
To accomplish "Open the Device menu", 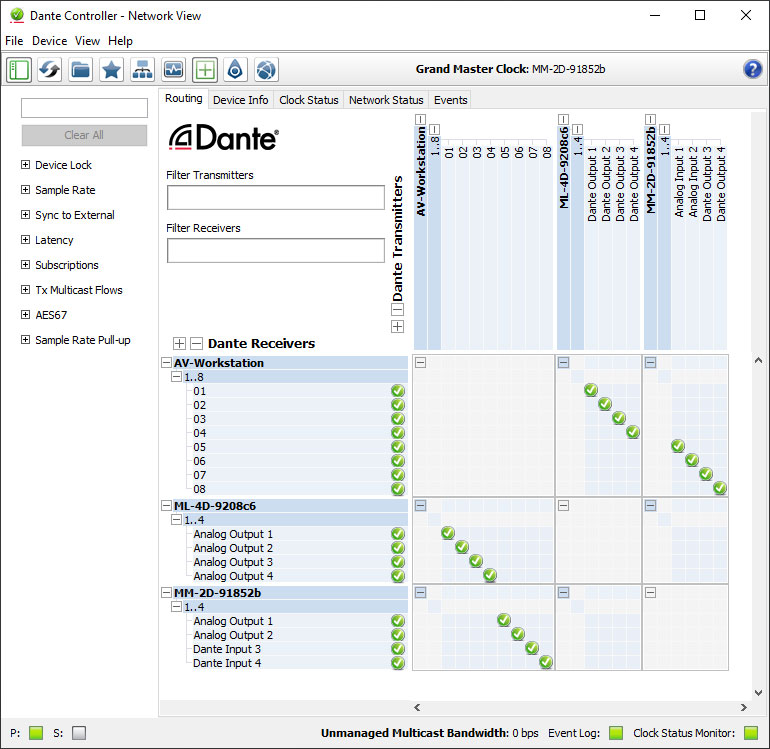I will tap(49, 41).
